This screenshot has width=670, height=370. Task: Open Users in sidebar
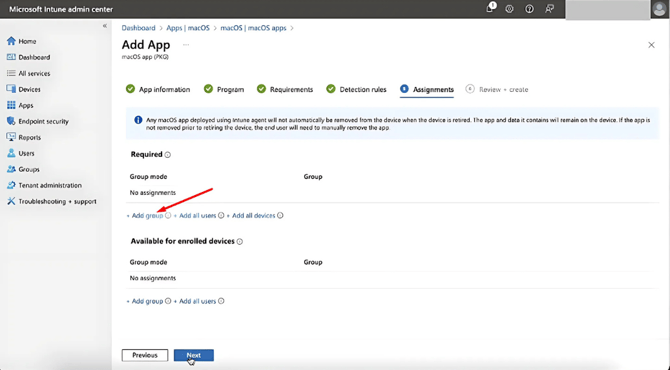click(21, 153)
